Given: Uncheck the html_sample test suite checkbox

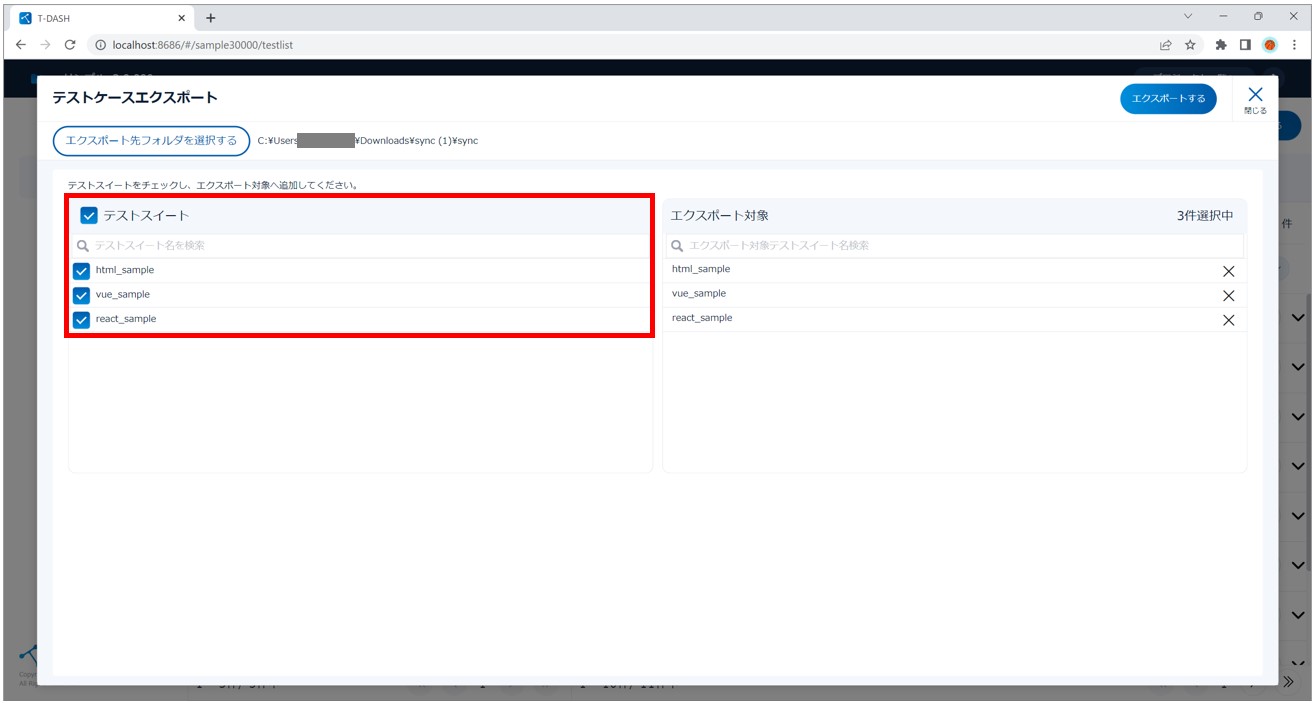Looking at the screenshot, I should 82,271.
